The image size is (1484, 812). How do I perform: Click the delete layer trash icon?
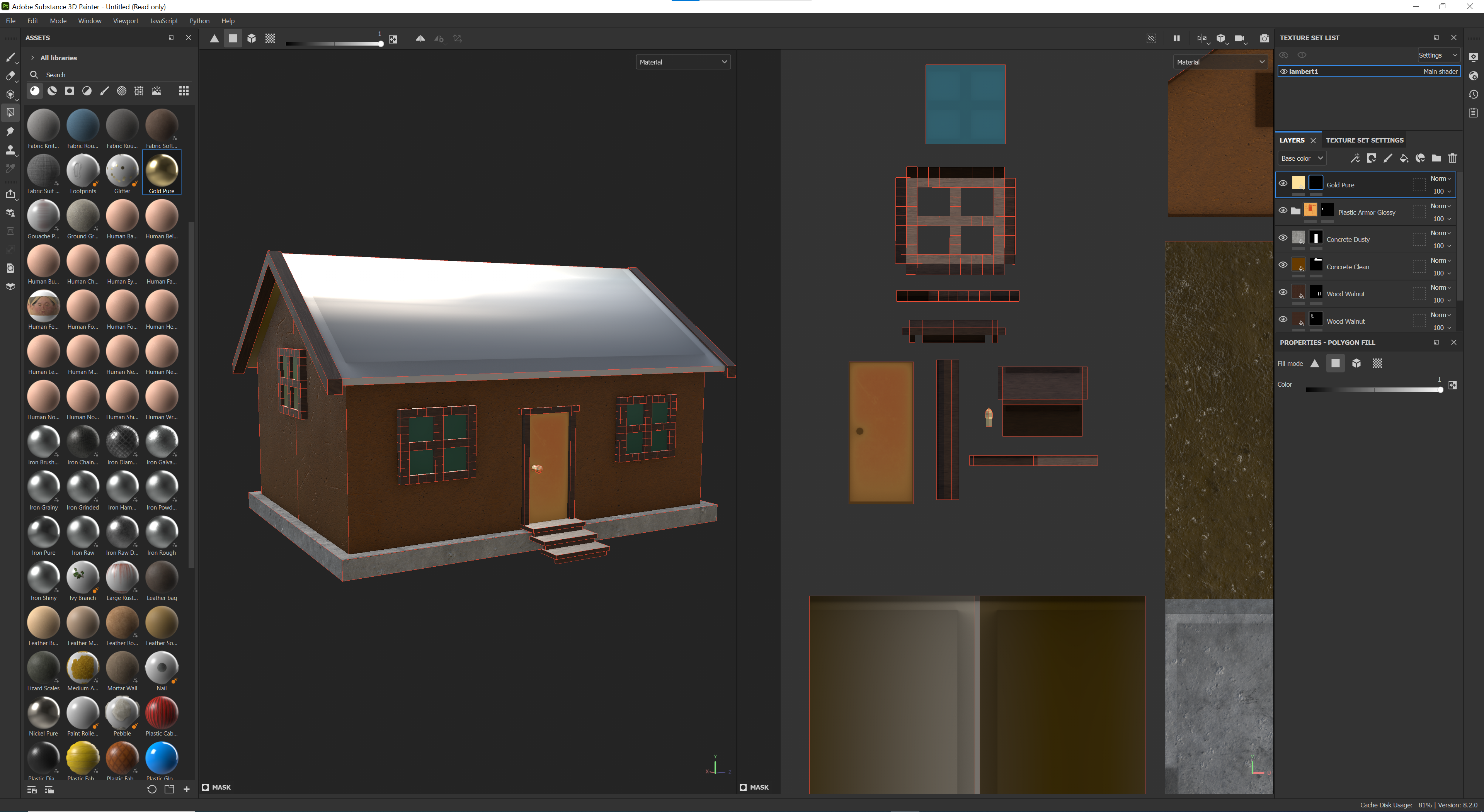[1452, 158]
